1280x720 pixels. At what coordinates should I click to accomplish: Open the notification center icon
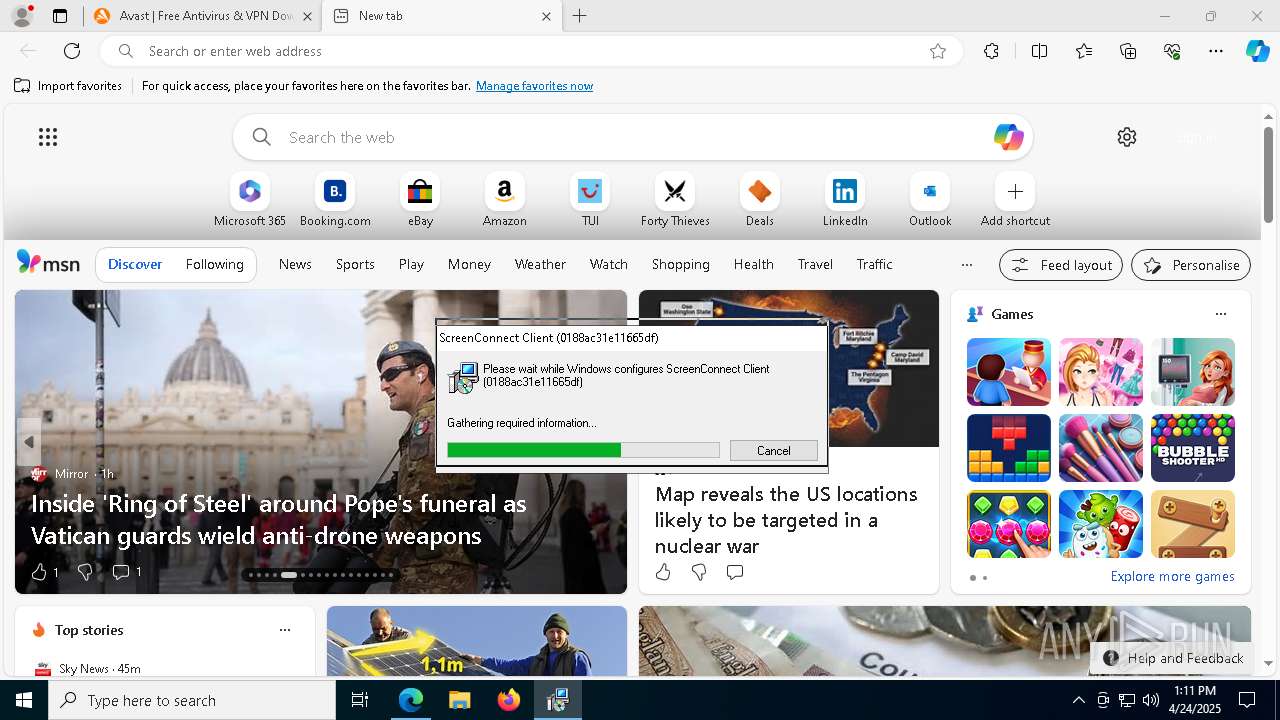tap(1247, 700)
